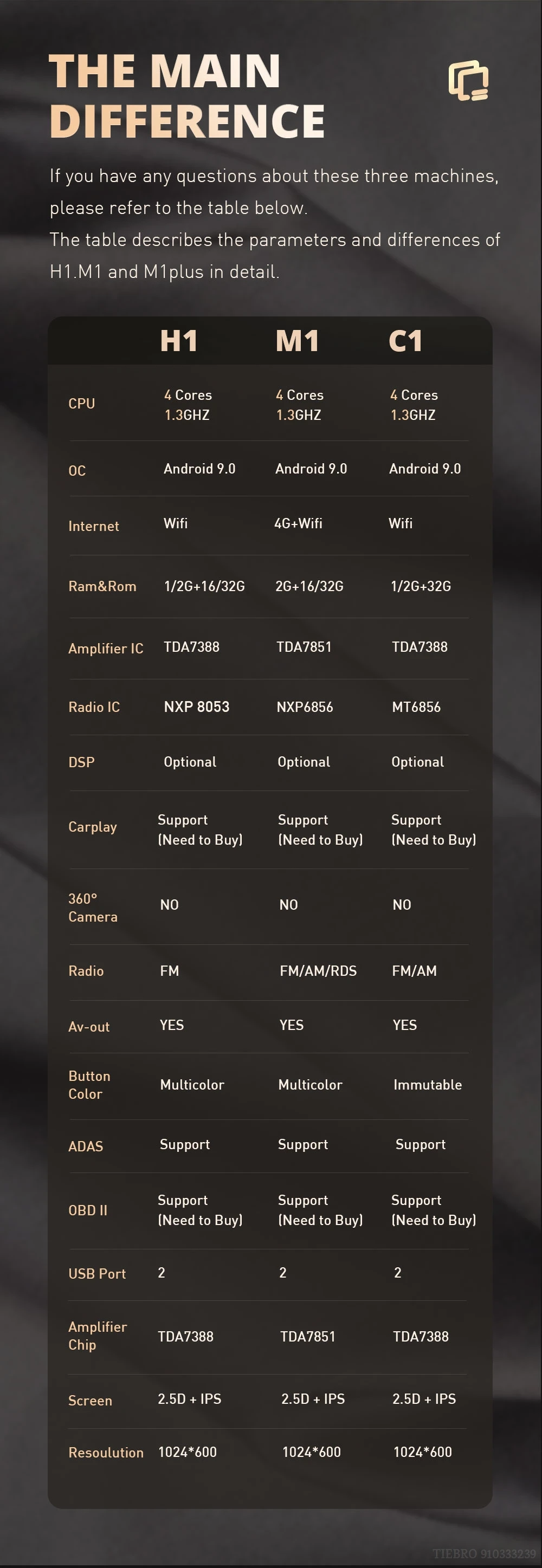Click the Carplay row label

[93, 827]
